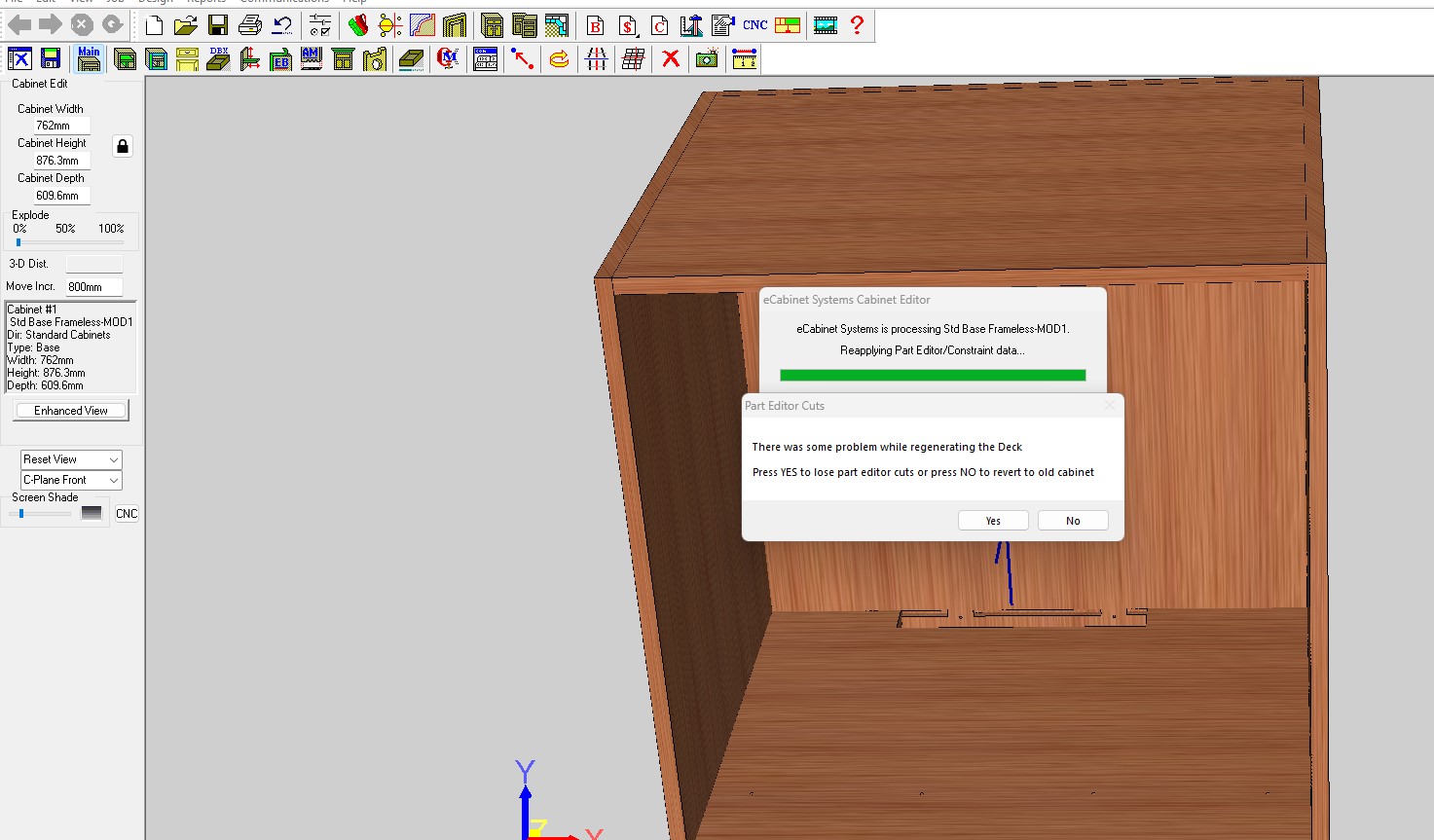
Task: Click the red X delete icon
Action: pos(671,59)
